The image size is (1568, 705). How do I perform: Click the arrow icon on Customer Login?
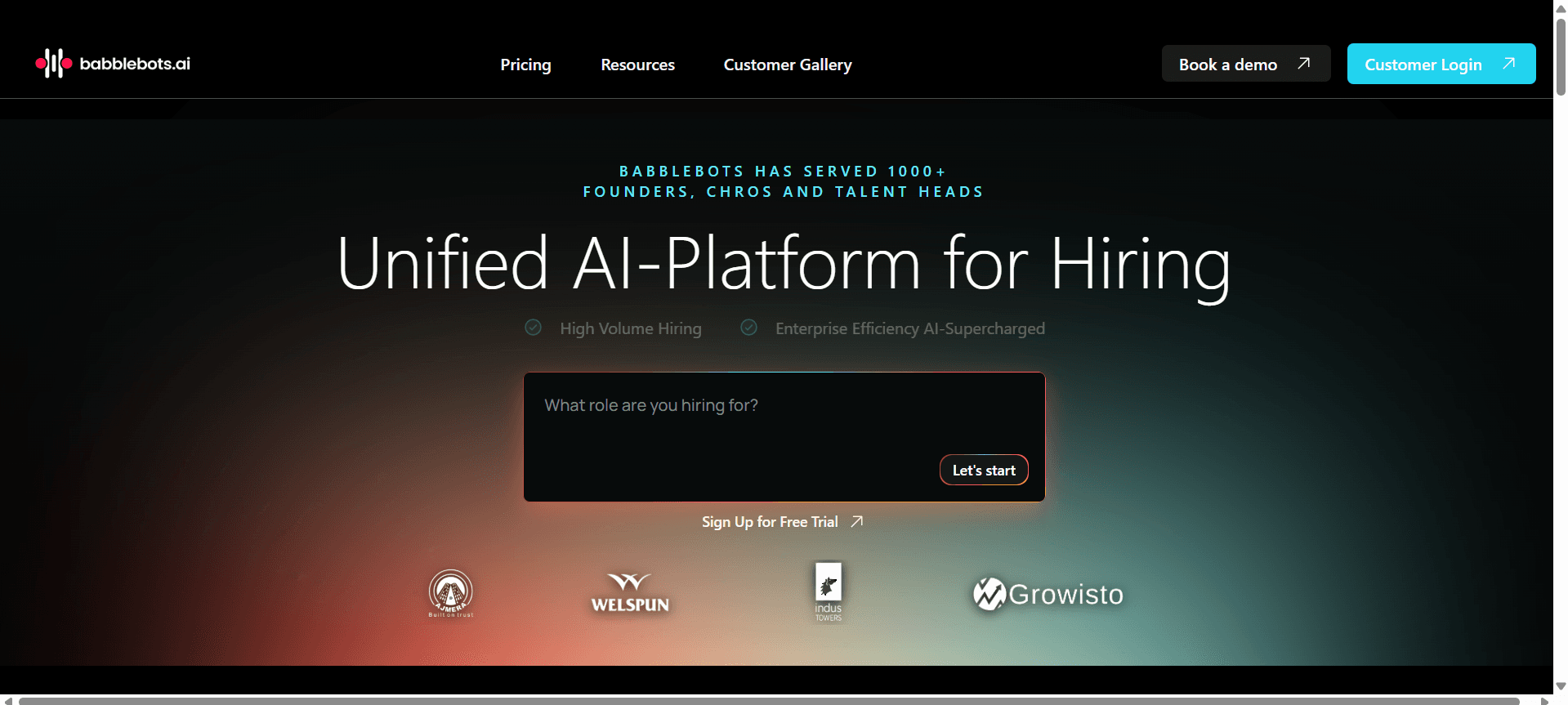(x=1509, y=64)
